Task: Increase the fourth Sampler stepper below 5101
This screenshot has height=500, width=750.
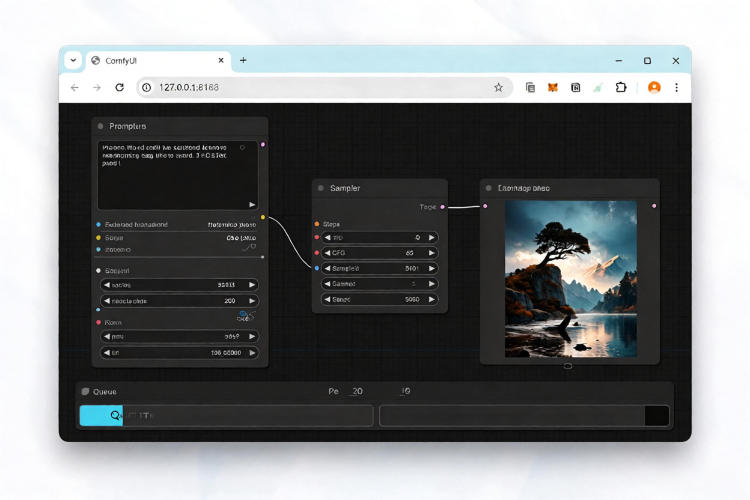Action: (431, 284)
